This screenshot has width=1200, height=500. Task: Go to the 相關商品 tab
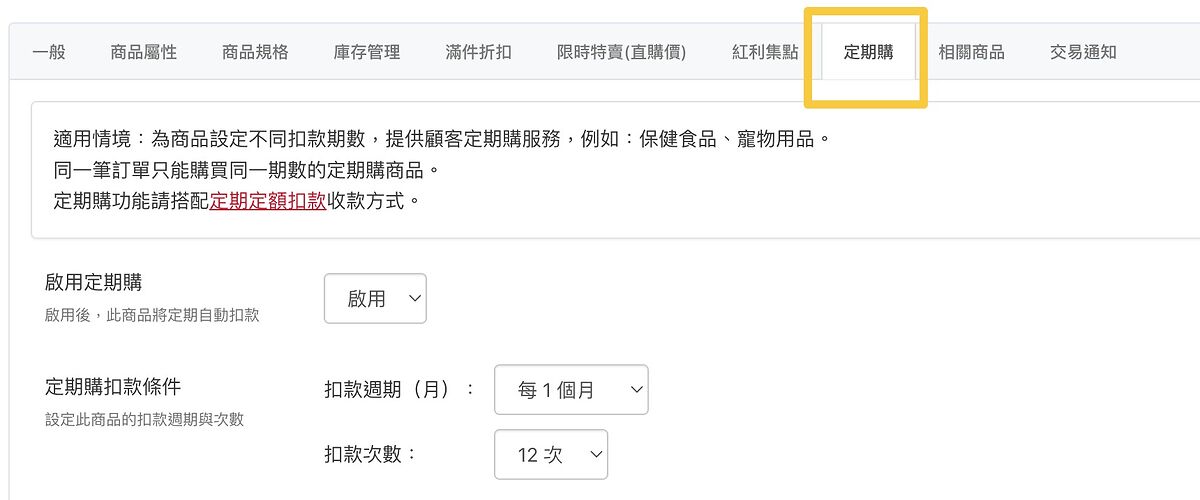click(971, 52)
